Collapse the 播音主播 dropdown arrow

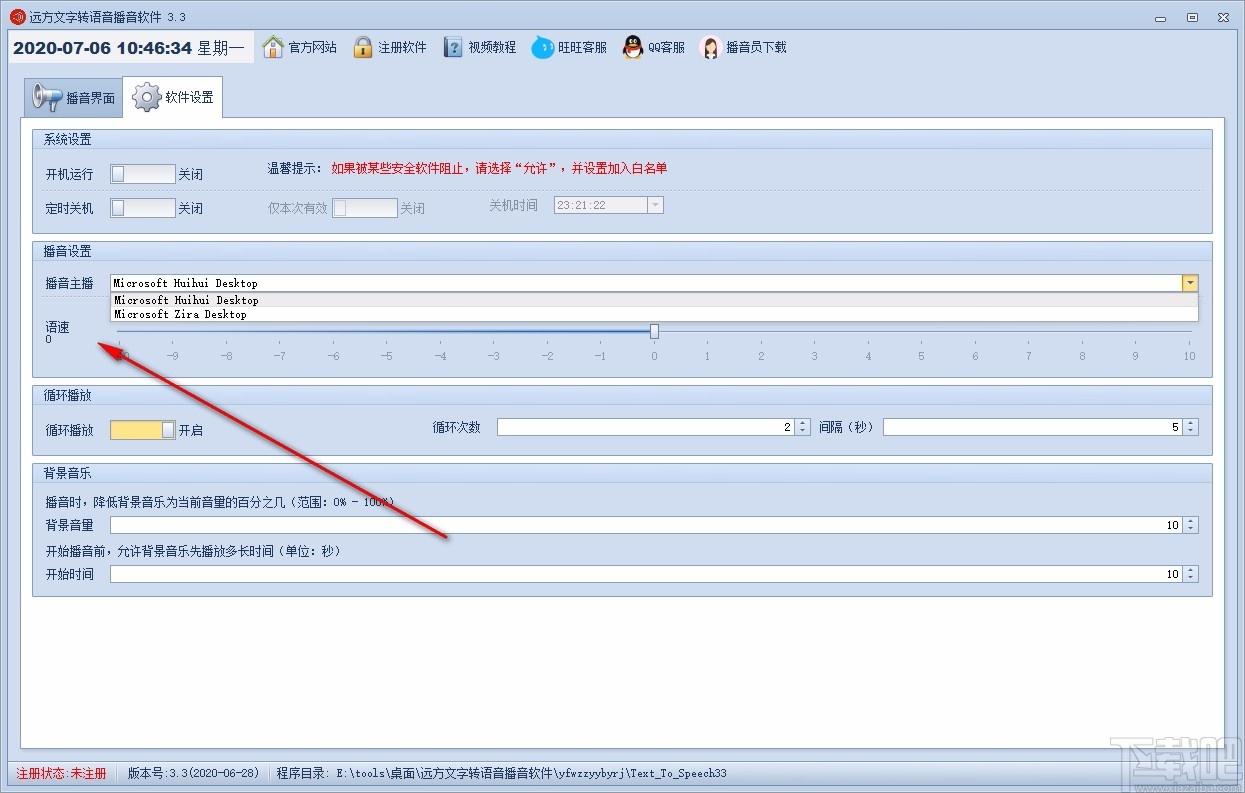click(x=1190, y=283)
